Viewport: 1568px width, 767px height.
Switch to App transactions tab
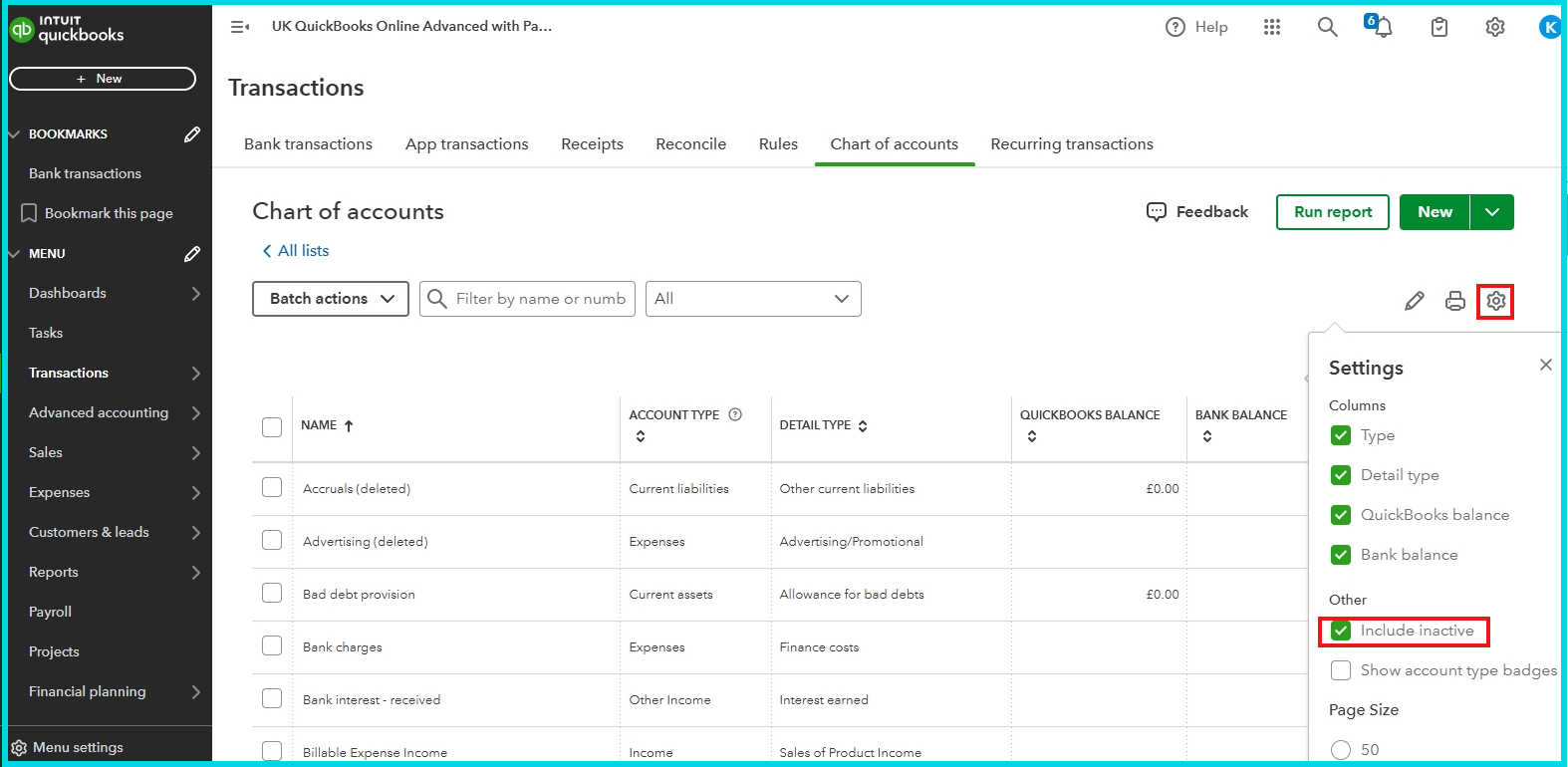pos(467,144)
